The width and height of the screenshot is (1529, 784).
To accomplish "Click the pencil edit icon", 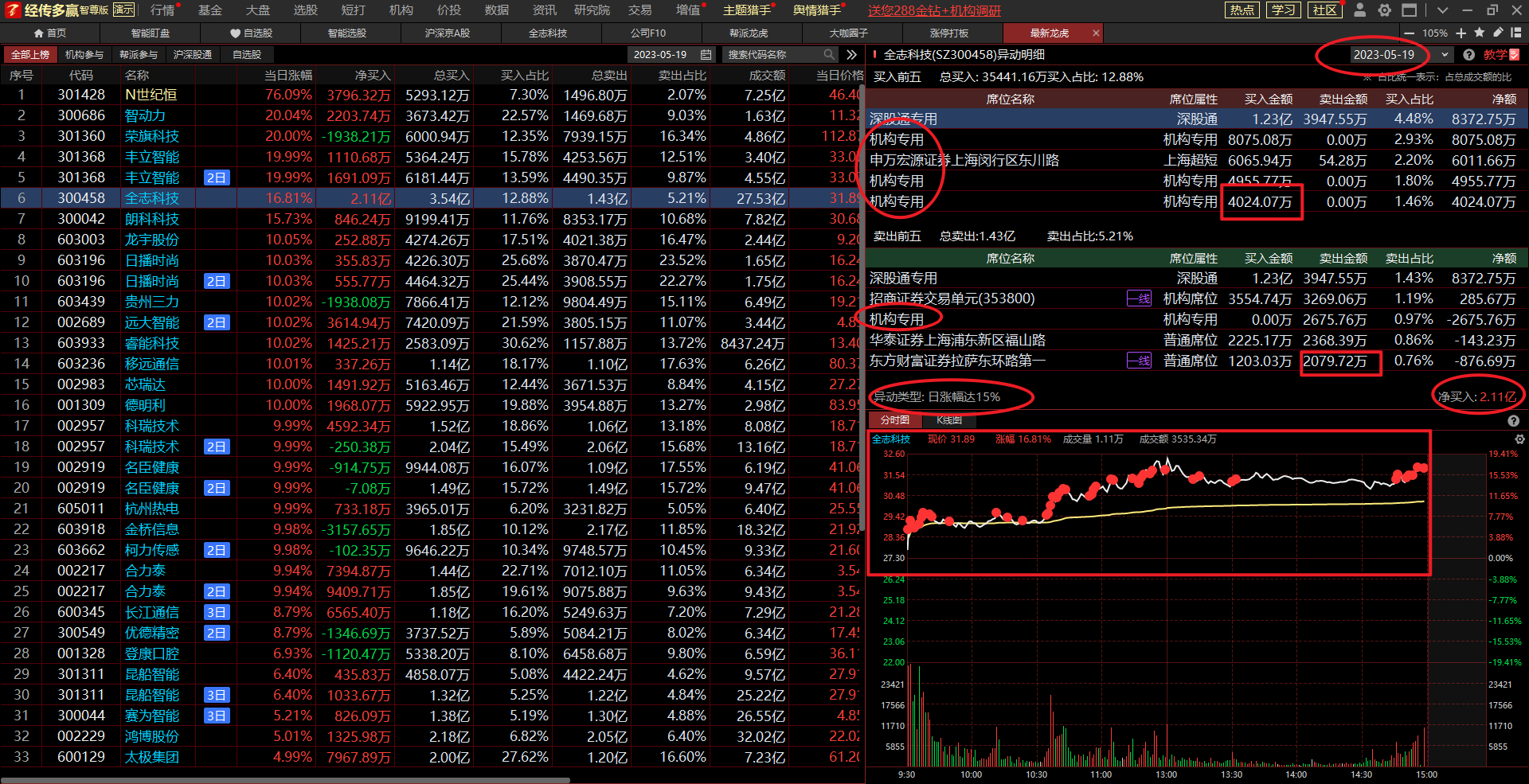I will [x=1498, y=33].
